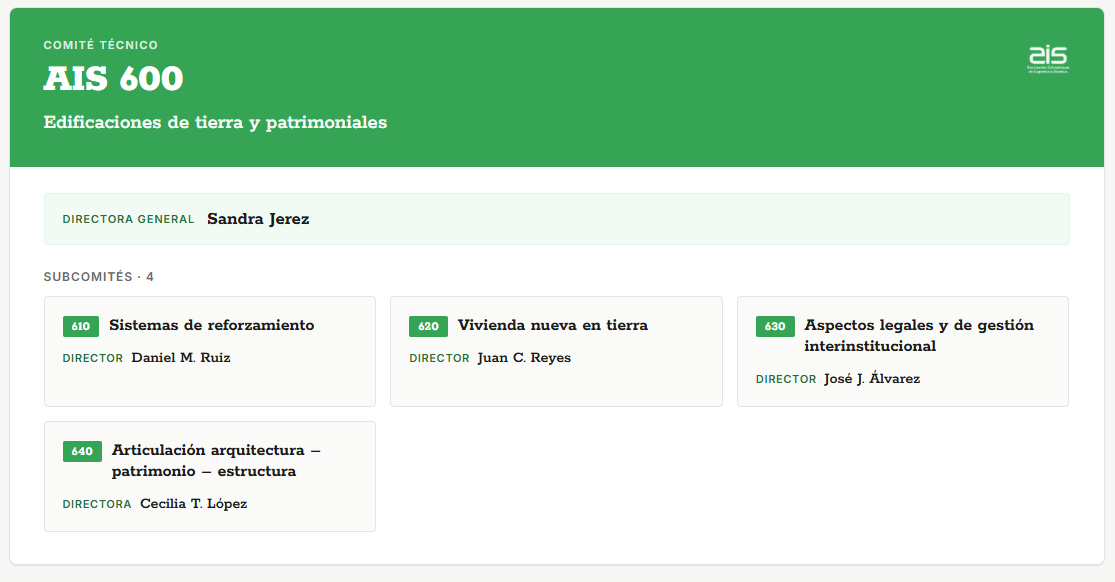1115x582 pixels.
Task: Click Edificaciones de tierra y patrimoniales subtitle
Action: click(215, 122)
